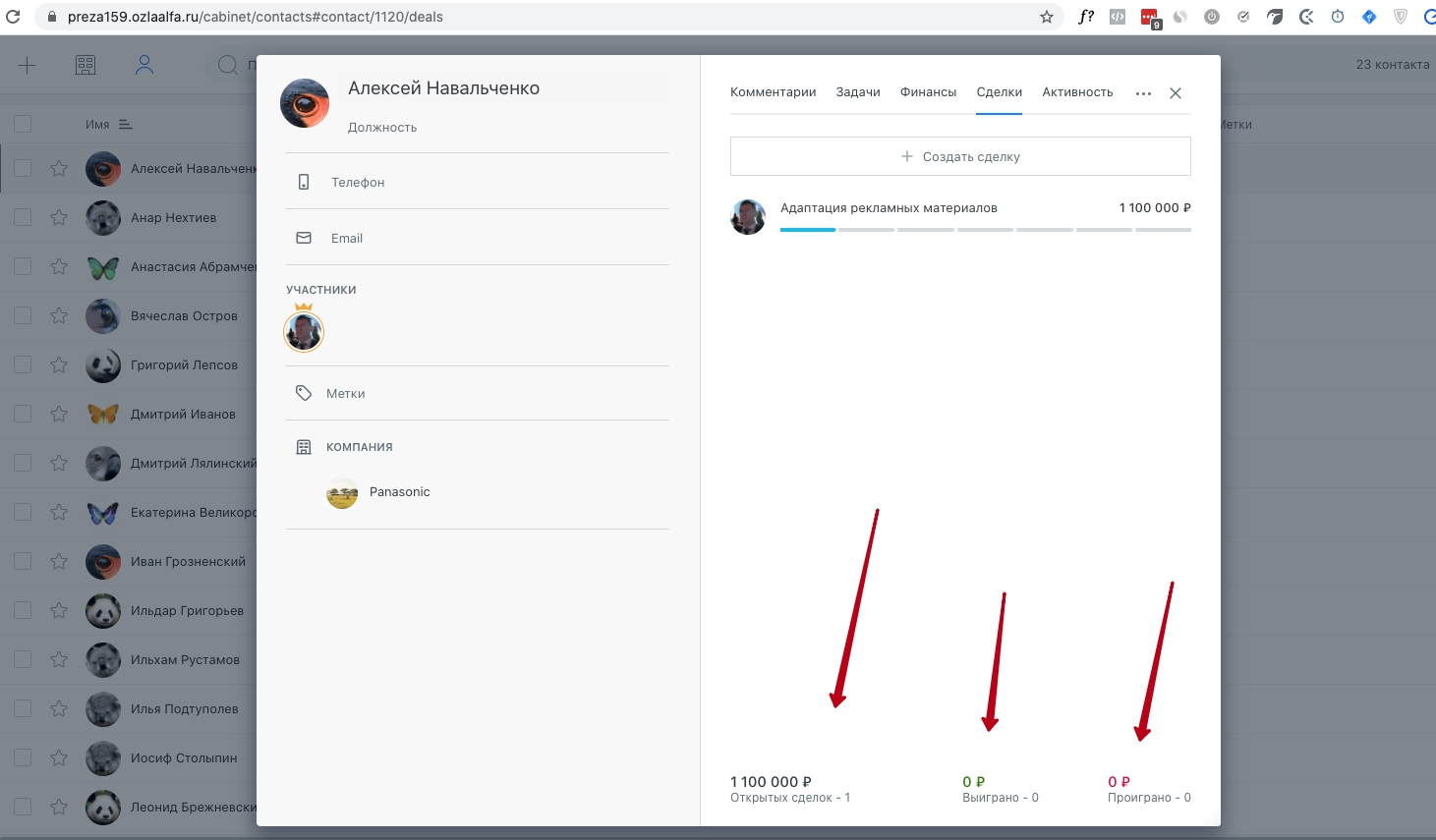Click the Алексей Навальченко name field
Screen dimensions: 1436x840
(x=443, y=88)
